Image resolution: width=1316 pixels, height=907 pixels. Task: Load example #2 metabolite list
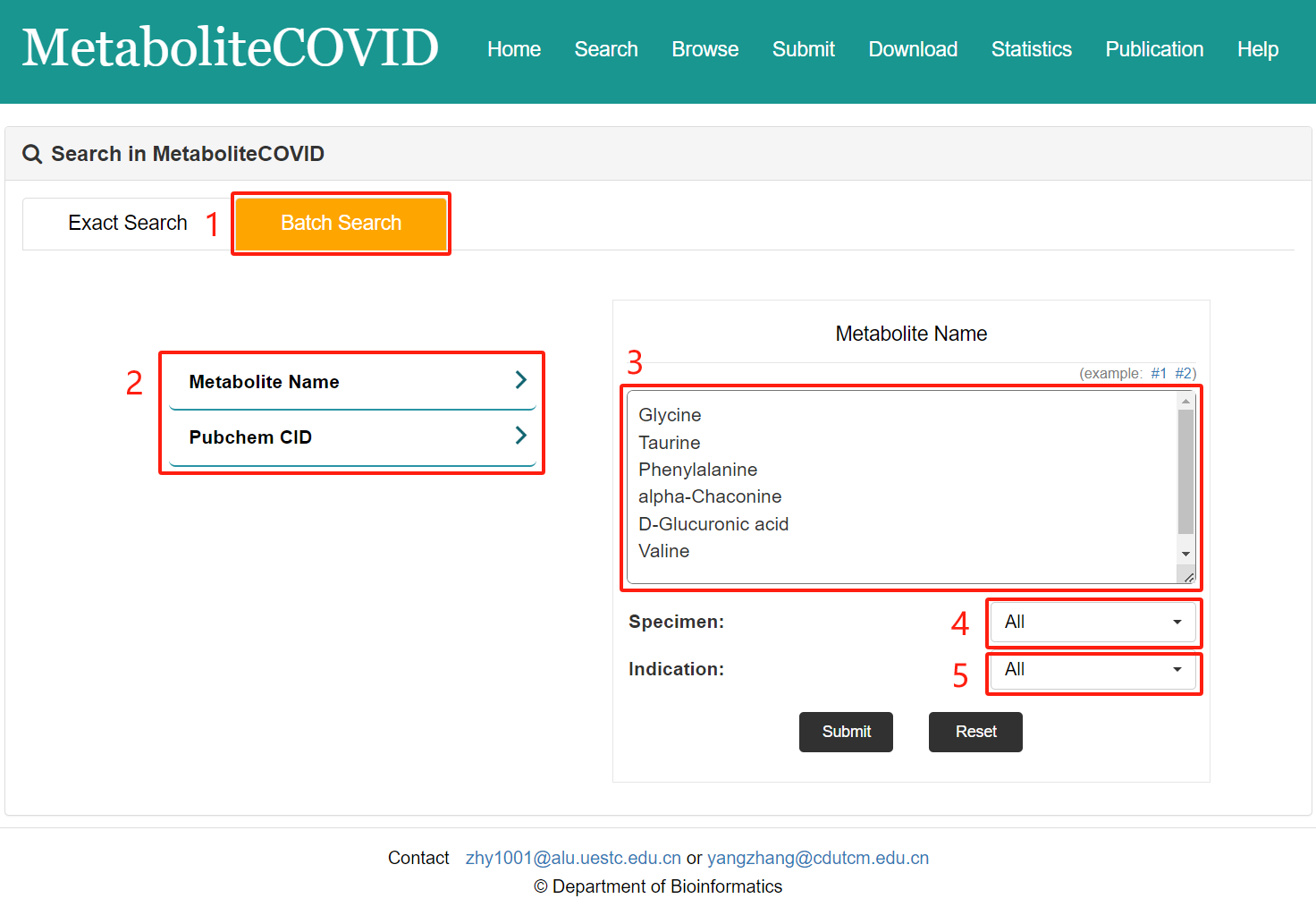coord(1185,373)
